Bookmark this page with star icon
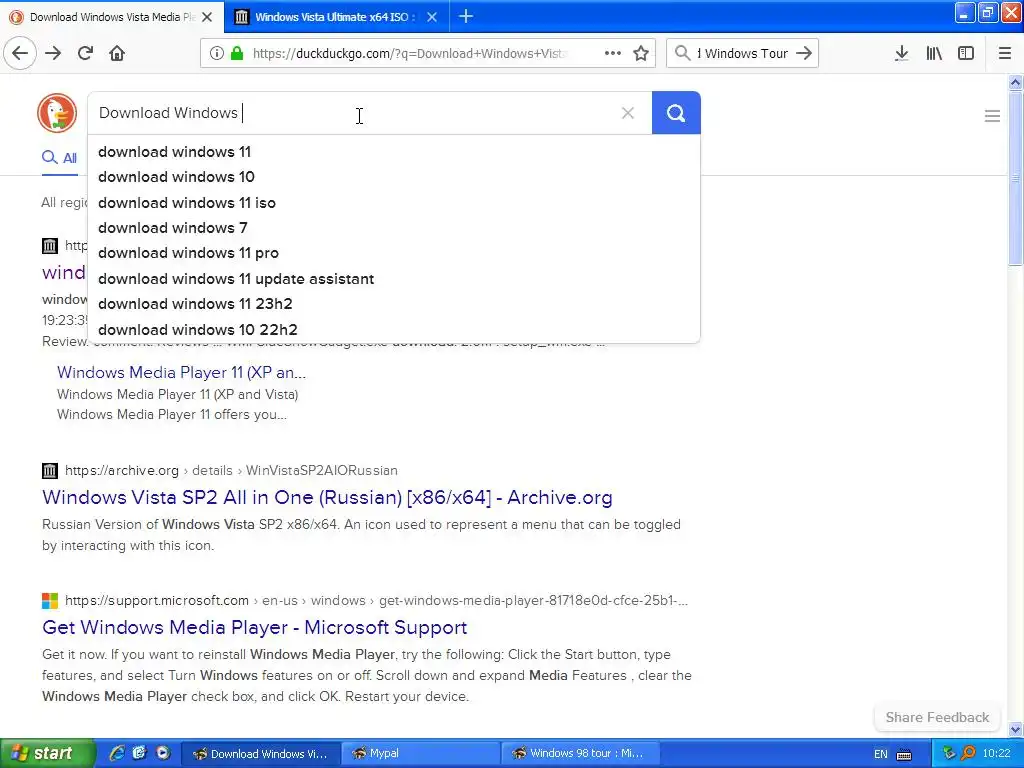 [641, 53]
